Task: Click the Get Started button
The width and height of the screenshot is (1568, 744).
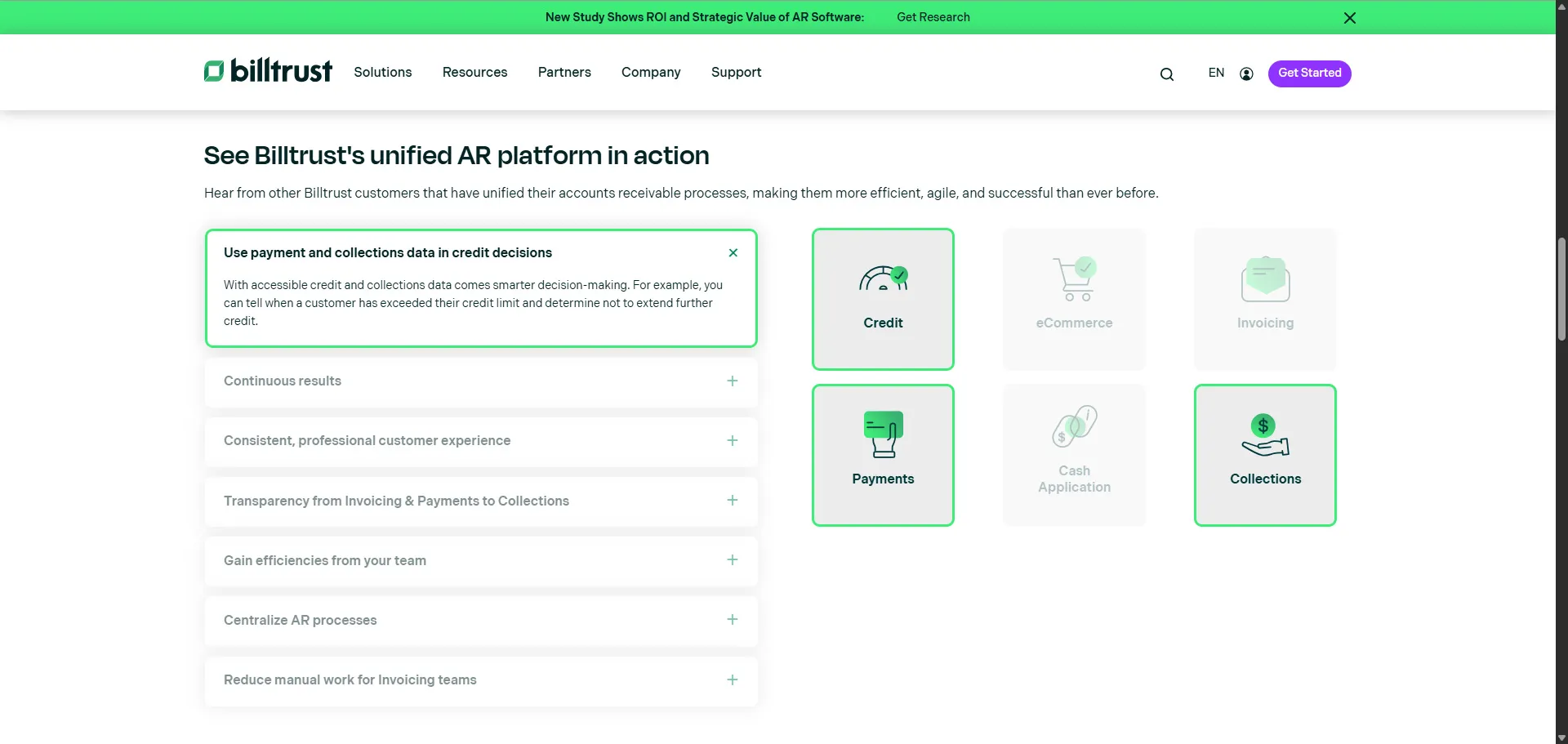Action: pos(1309,74)
